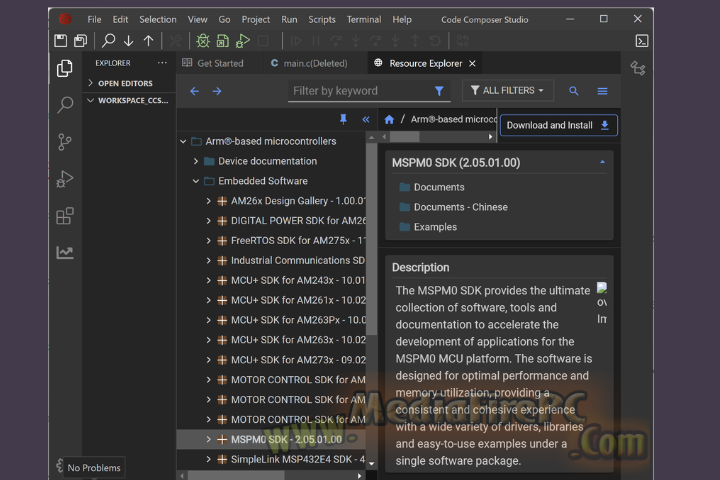
Task: Click the Find magnifier toolbar icon
Action: pos(108,41)
